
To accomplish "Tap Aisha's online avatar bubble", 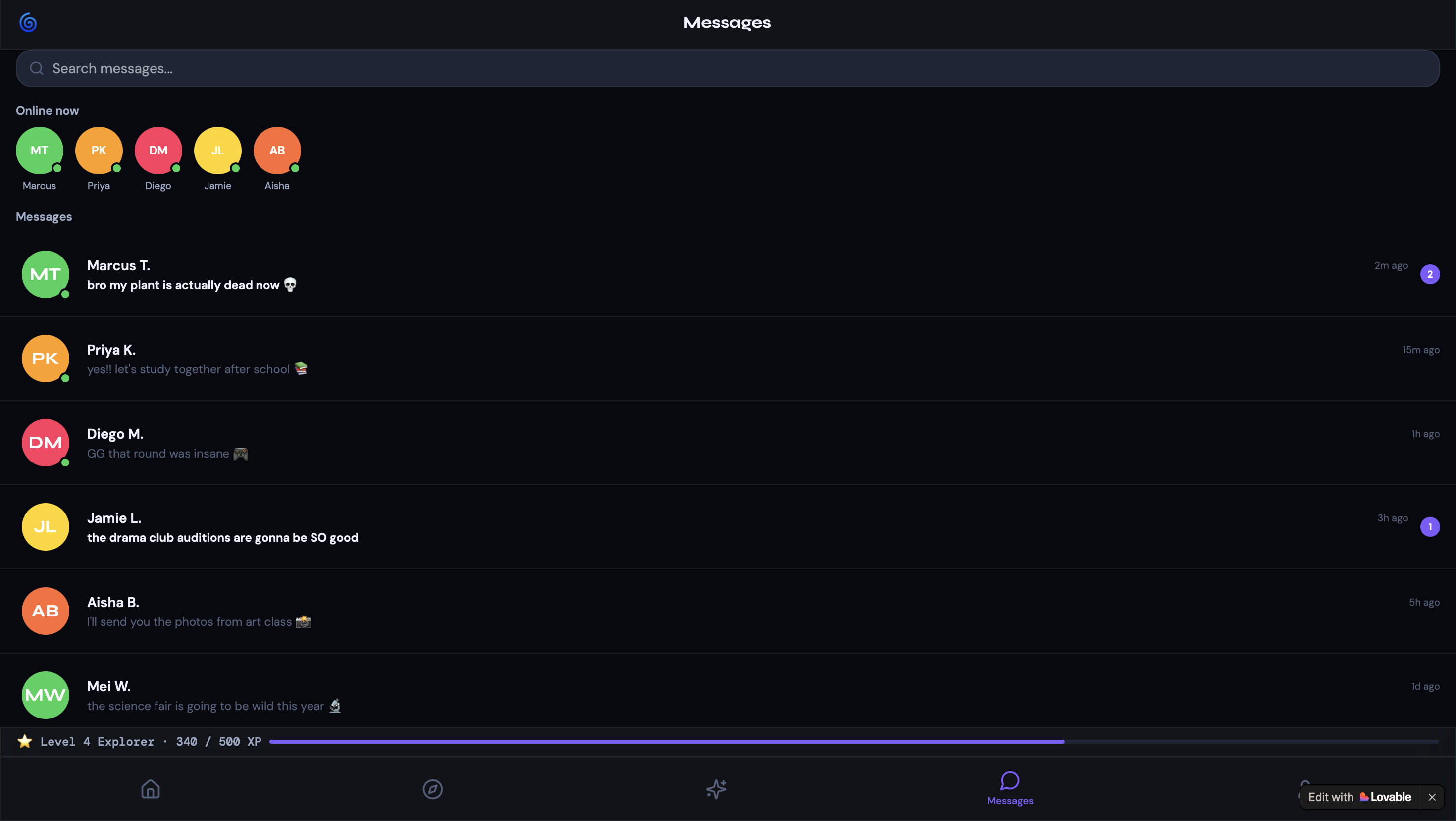I will [277, 151].
